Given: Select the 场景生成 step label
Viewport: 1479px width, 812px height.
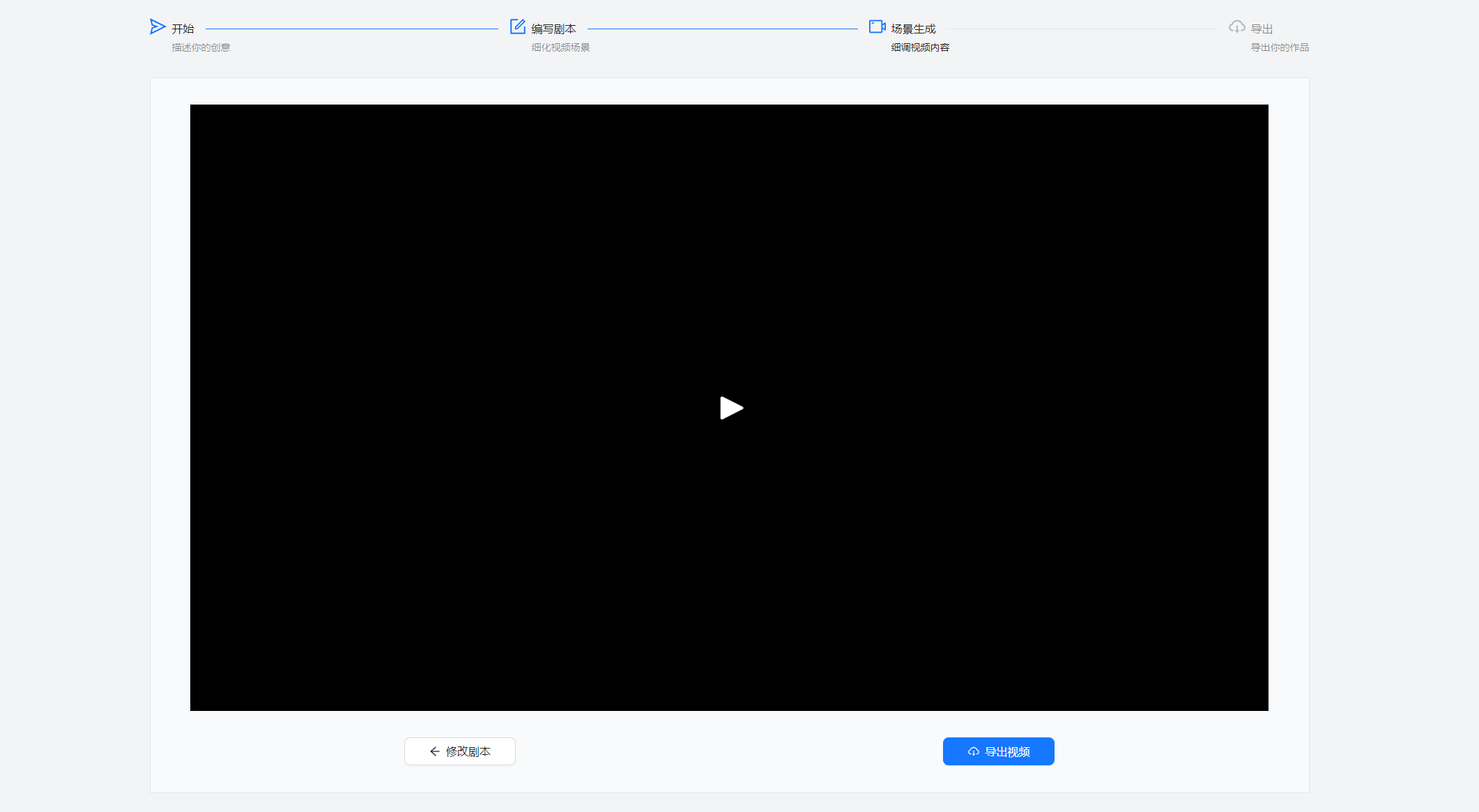Looking at the screenshot, I should point(913,29).
